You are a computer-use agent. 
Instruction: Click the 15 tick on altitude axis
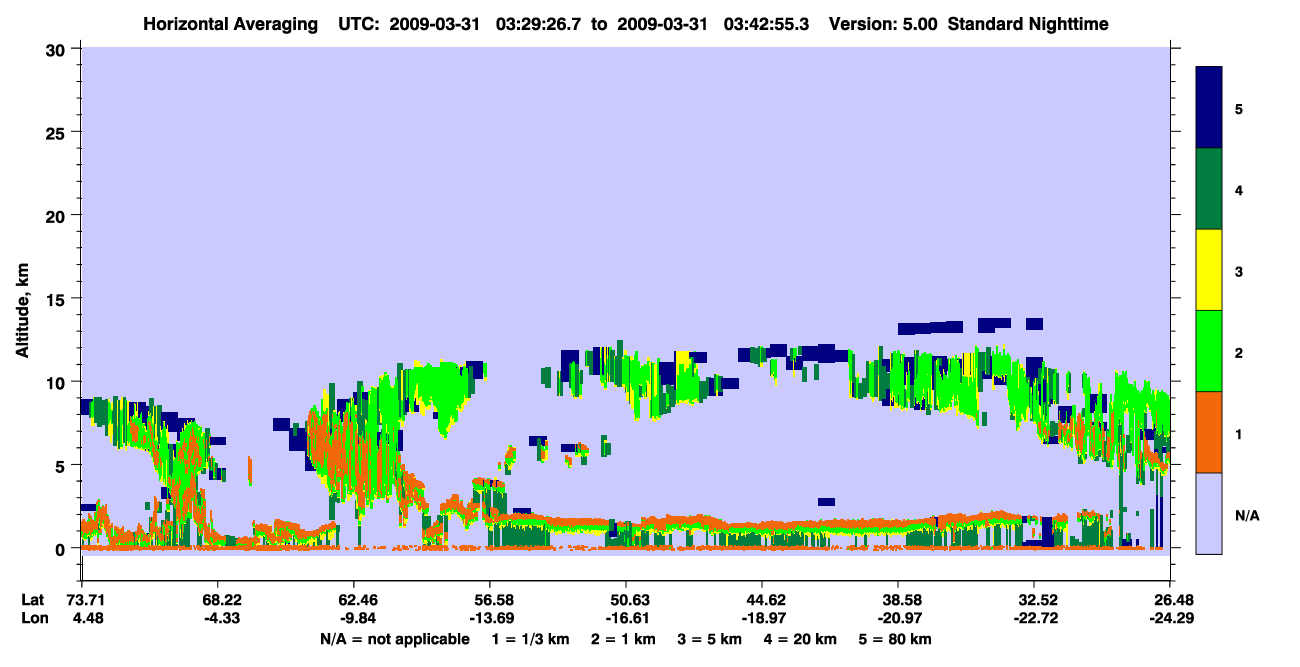[57, 299]
